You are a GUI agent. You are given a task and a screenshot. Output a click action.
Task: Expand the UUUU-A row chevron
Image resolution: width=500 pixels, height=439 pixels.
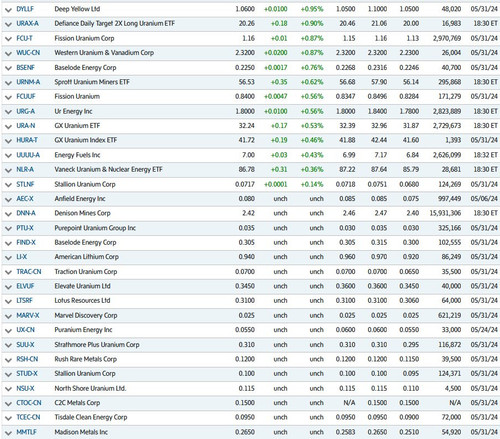pos(9,155)
